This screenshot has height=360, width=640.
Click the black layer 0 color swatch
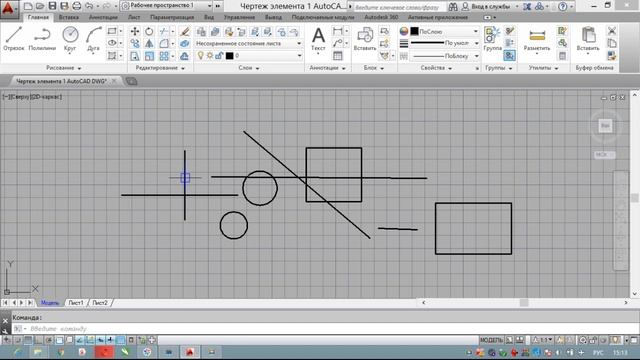pyautogui.click(x=229, y=56)
